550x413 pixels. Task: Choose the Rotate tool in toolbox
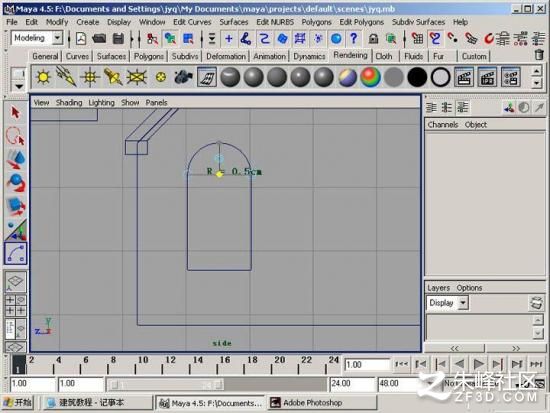click(x=16, y=182)
